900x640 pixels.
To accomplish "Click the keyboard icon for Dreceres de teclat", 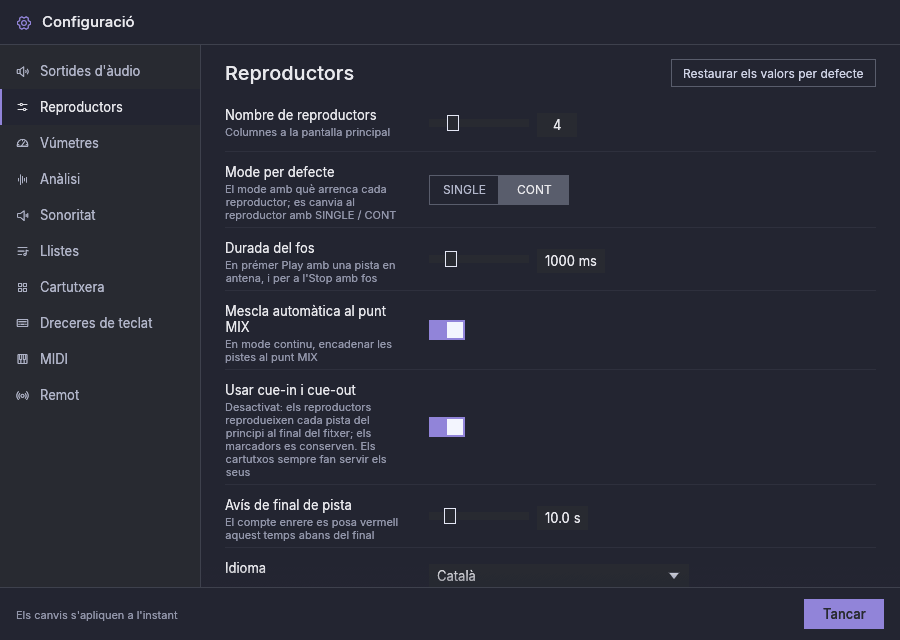I will coord(22,323).
